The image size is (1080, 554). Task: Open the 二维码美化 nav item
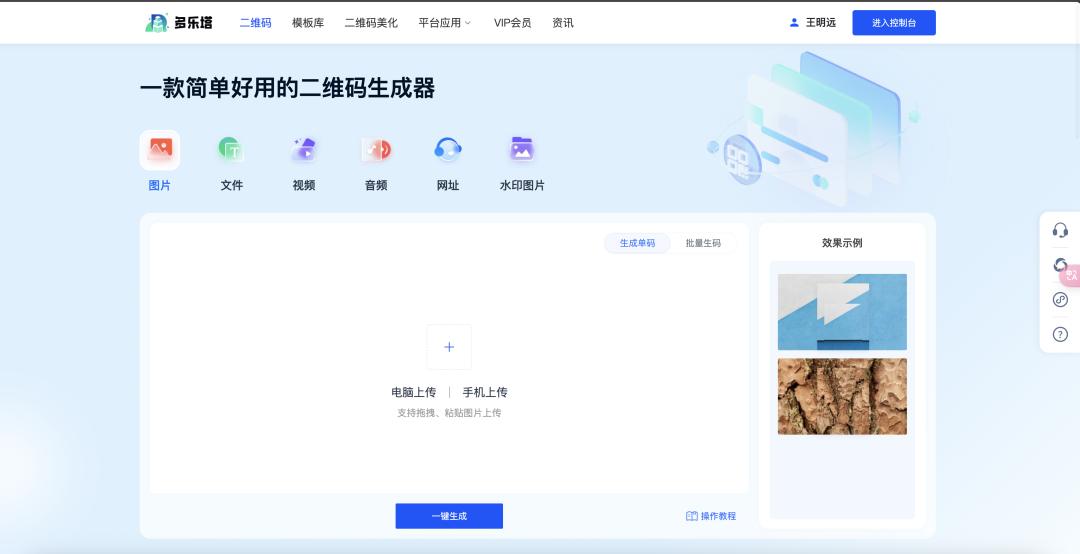(x=371, y=23)
